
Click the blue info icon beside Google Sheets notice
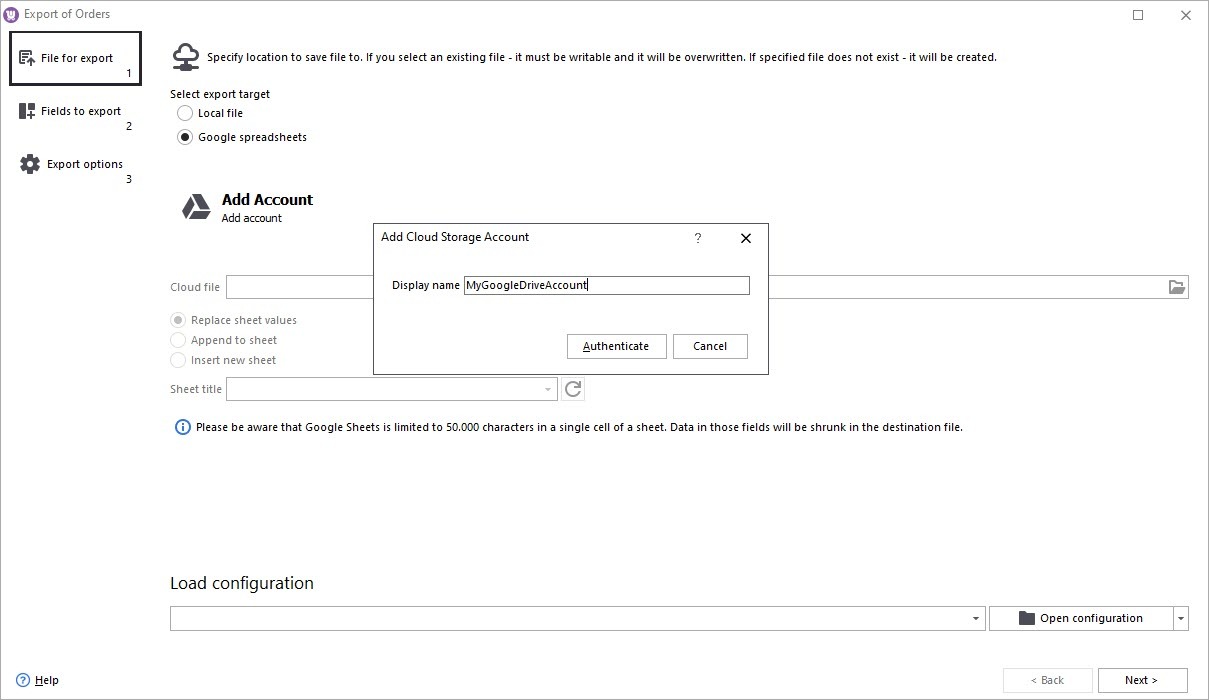(182, 427)
